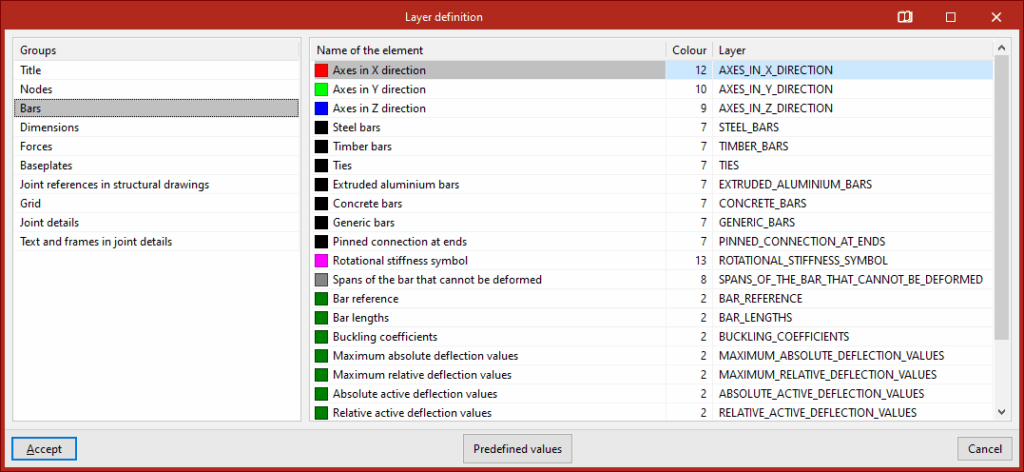Click the PINNED_CONNECTION_AT_ENDS layer cell
The image size is (1024, 472).
pos(853,242)
